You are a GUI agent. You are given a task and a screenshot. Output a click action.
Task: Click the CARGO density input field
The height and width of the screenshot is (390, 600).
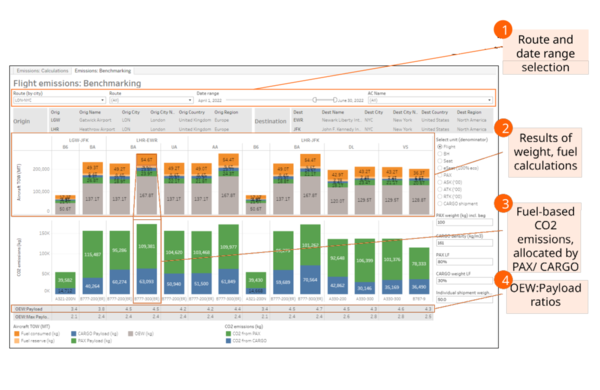click(464, 243)
